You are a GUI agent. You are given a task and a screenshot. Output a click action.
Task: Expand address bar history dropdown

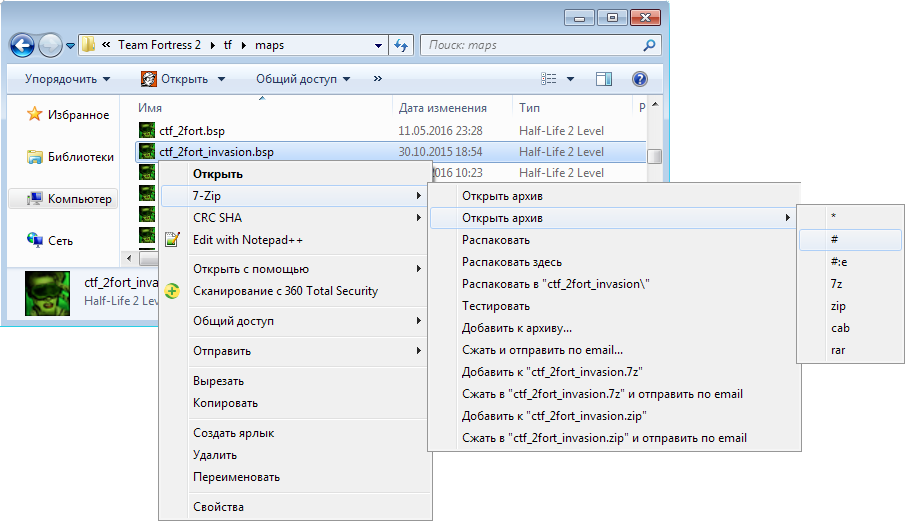[x=378, y=46]
